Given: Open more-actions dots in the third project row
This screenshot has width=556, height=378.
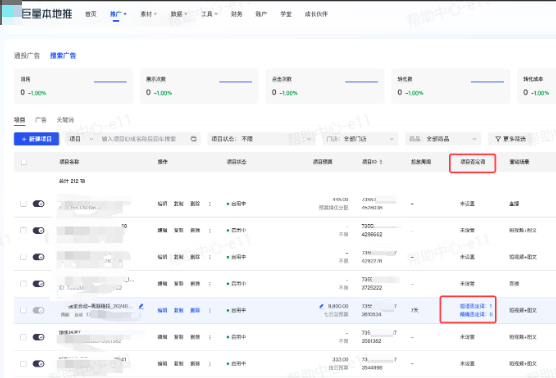Looking at the screenshot, I should 210,257.
